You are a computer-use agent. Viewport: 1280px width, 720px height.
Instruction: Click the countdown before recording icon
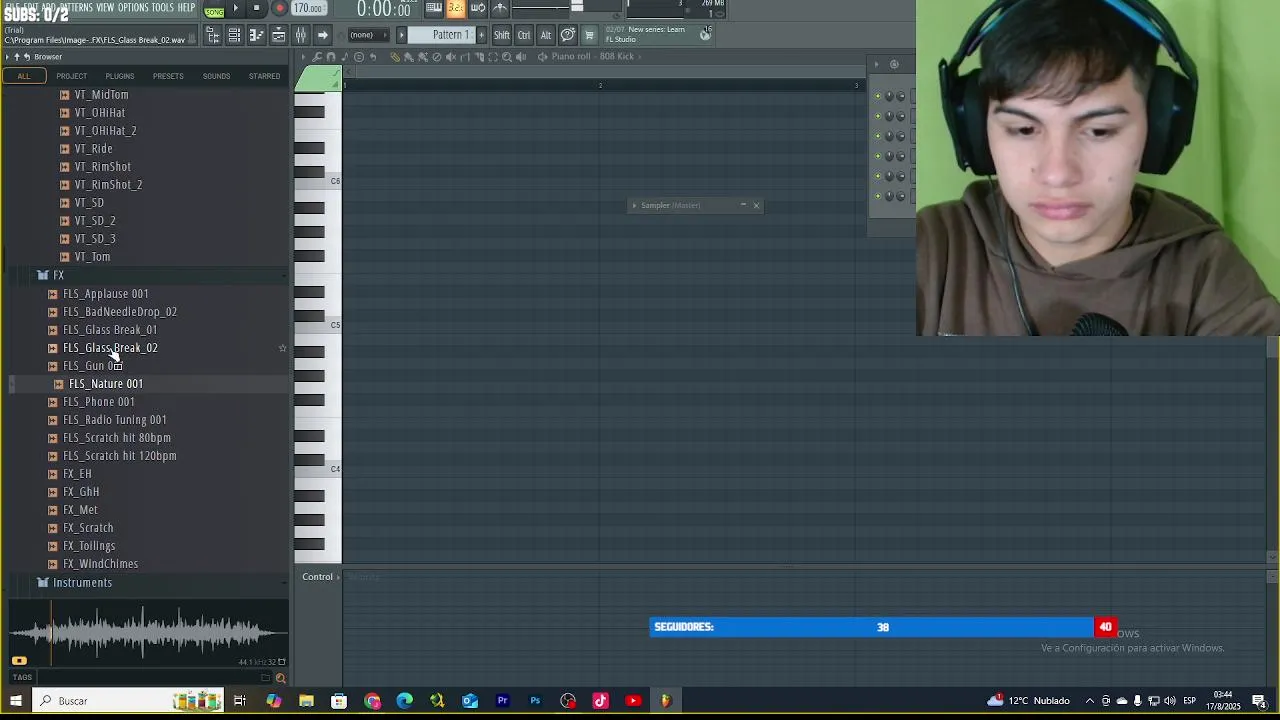456,8
